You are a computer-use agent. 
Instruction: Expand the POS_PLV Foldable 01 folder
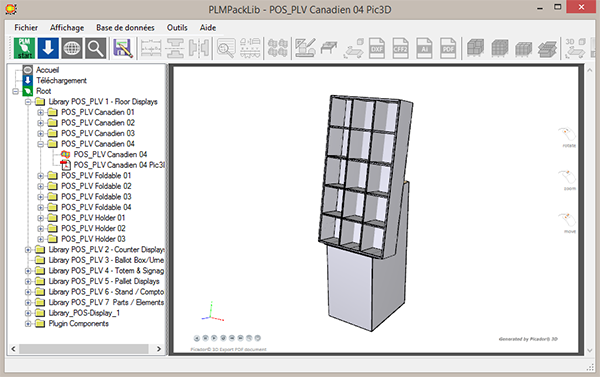(x=40, y=176)
